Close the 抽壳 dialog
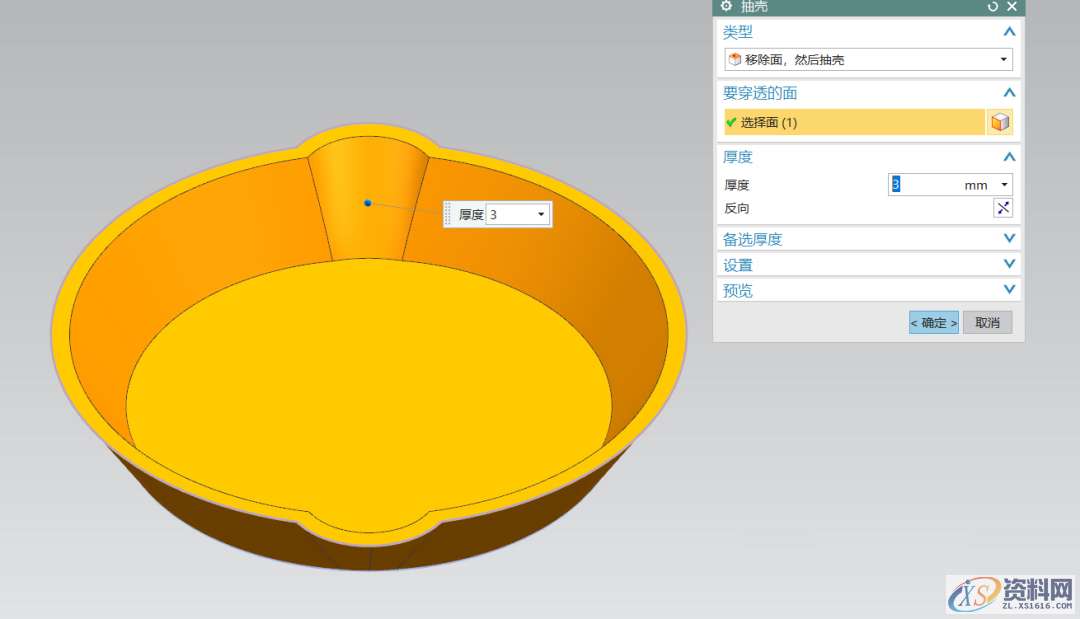 [1012, 6]
